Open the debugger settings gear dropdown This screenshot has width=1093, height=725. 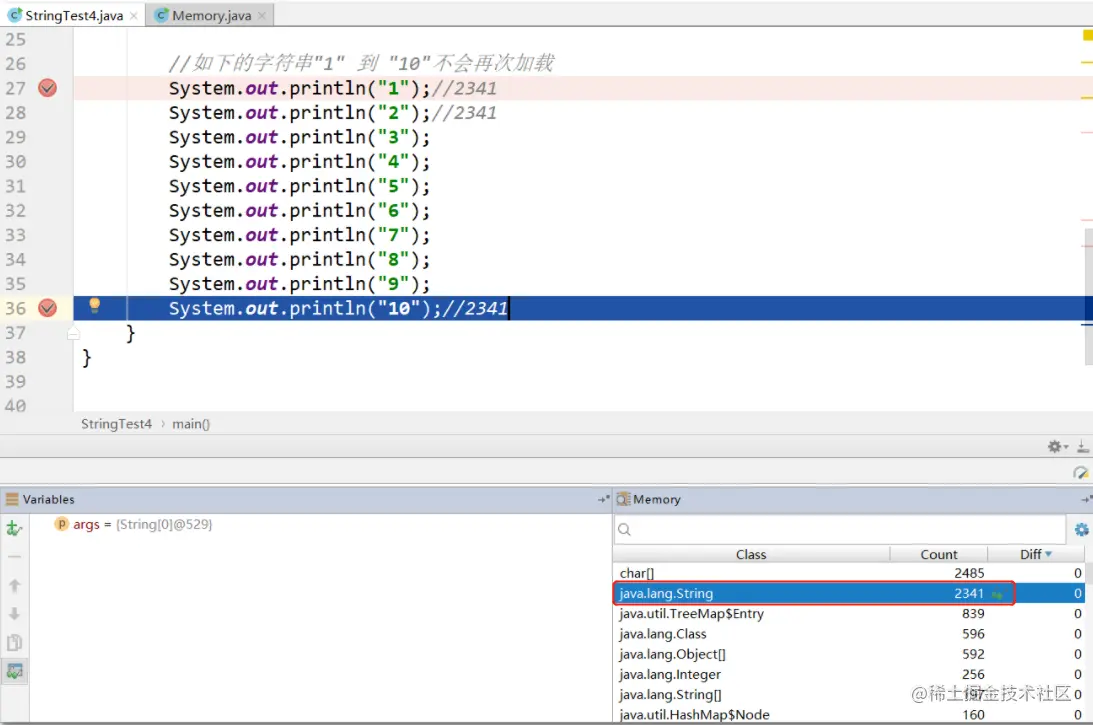click(x=1057, y=446)
